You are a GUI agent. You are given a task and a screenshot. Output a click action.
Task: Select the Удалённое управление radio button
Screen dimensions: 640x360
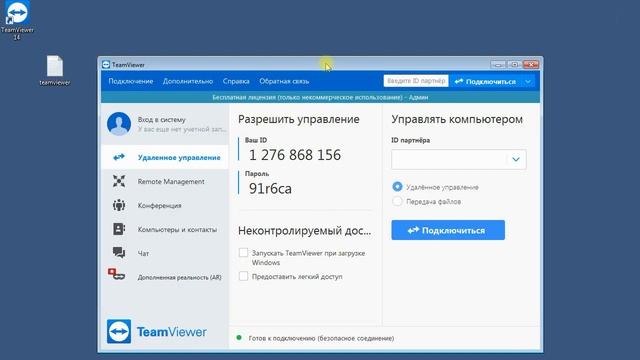pos(397,187)
